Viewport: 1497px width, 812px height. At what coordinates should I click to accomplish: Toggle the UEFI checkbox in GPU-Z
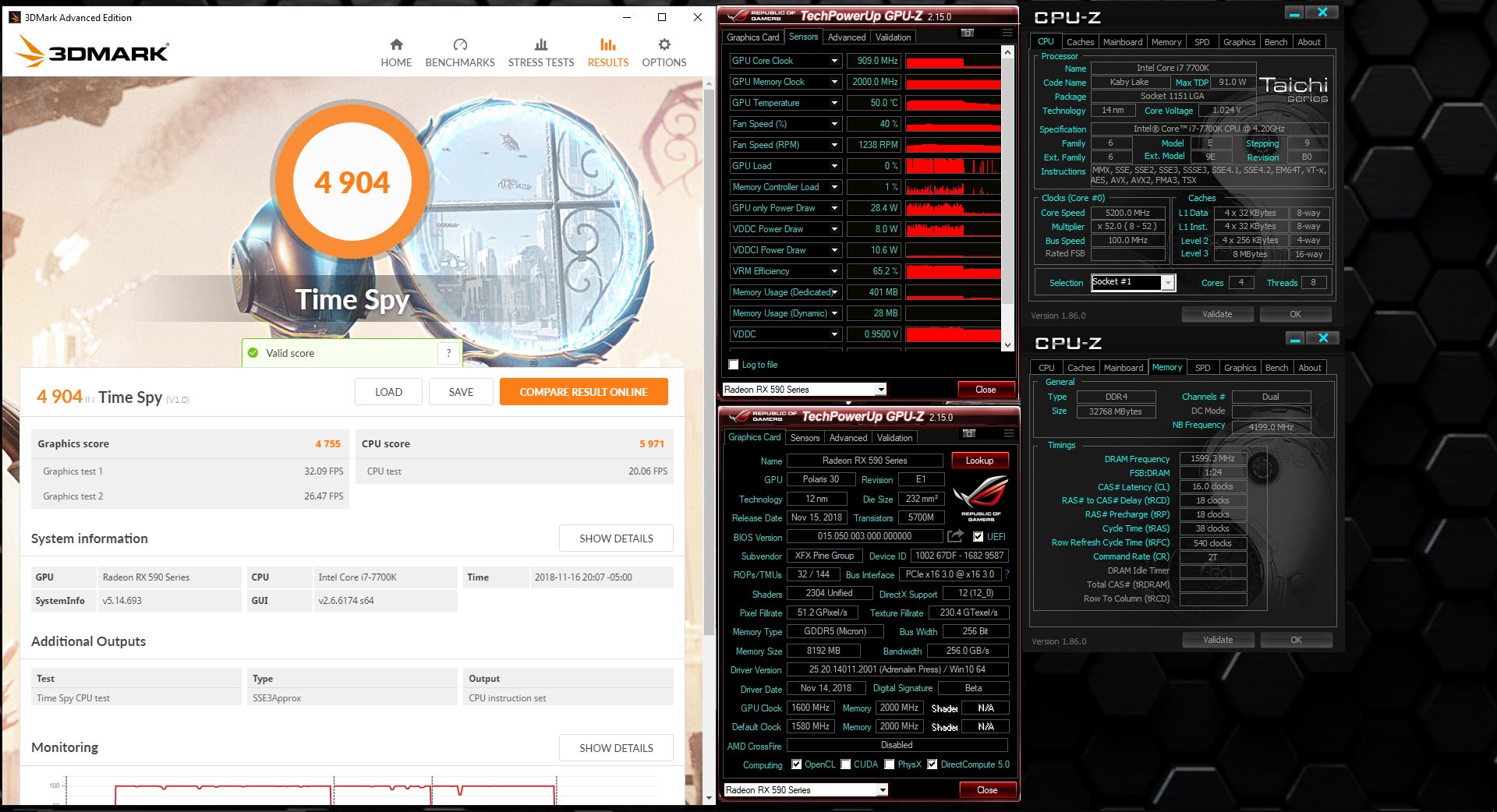(x=978, y=536)
